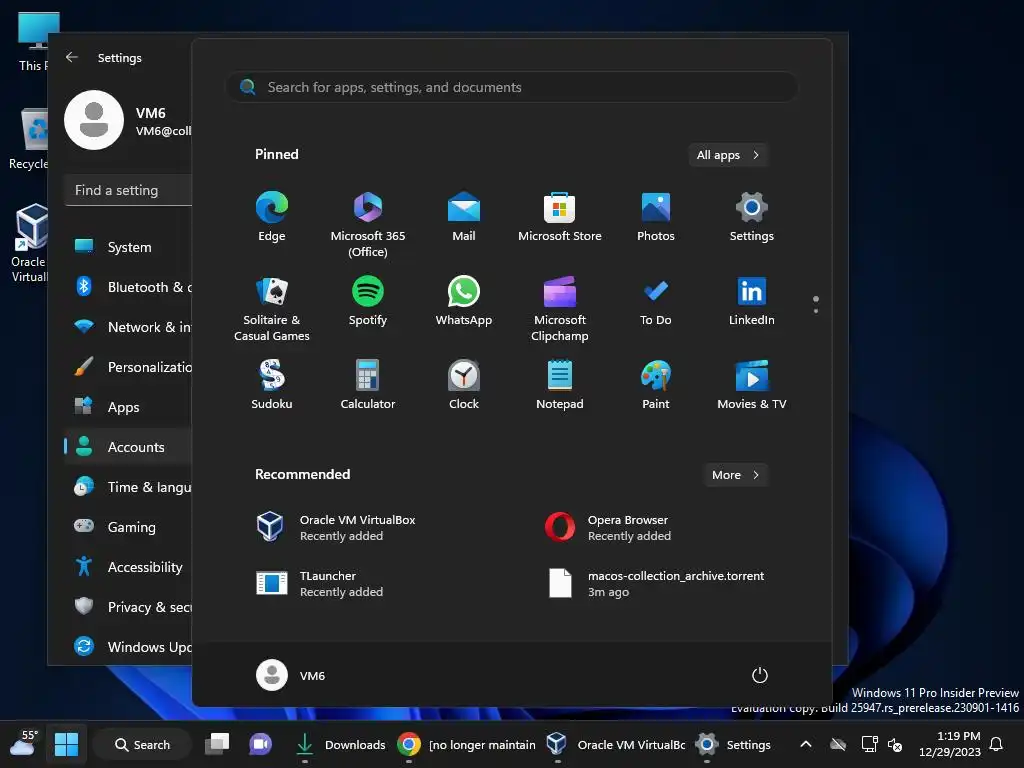The image size is (1024, 768).
Task: Click the muted volume tray icon
Action: tap(895, 744)
